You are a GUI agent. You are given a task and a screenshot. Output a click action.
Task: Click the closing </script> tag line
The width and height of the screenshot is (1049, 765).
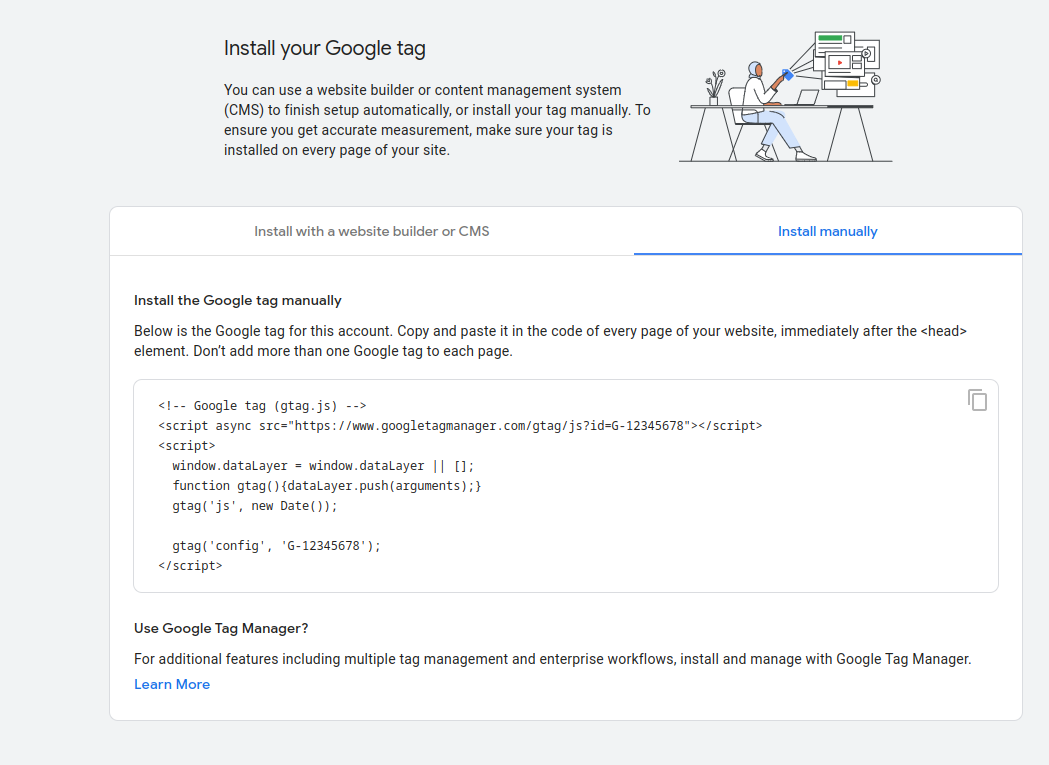pos(190,566)
